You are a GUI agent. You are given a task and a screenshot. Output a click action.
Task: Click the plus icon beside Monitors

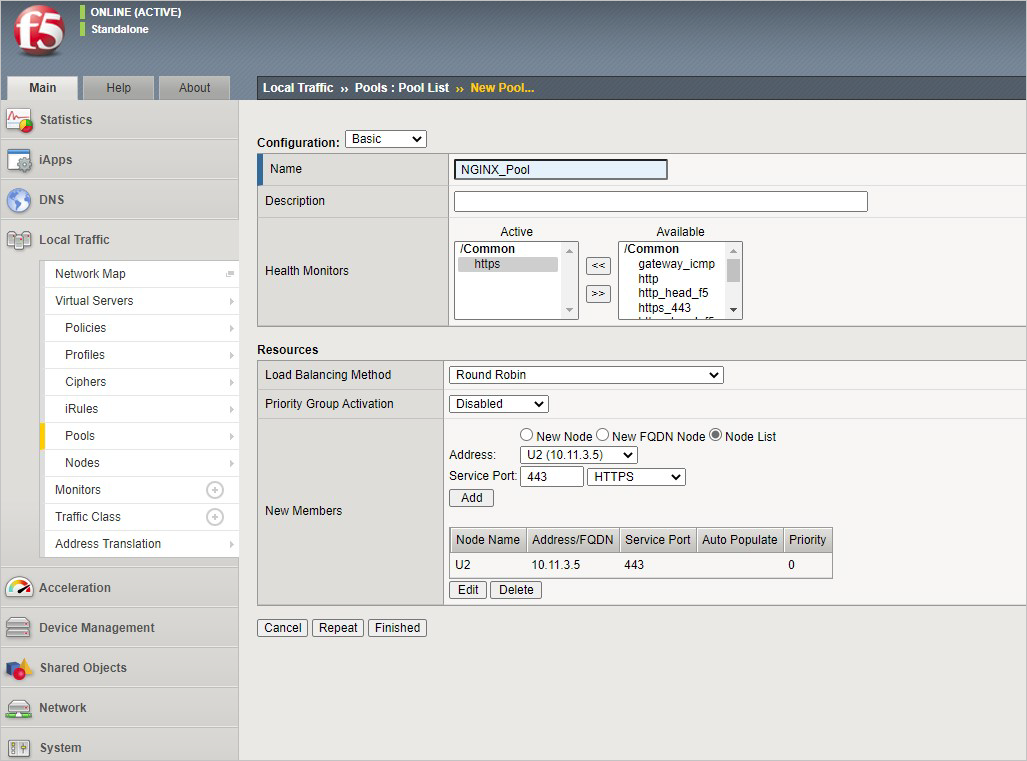(214, 490)
